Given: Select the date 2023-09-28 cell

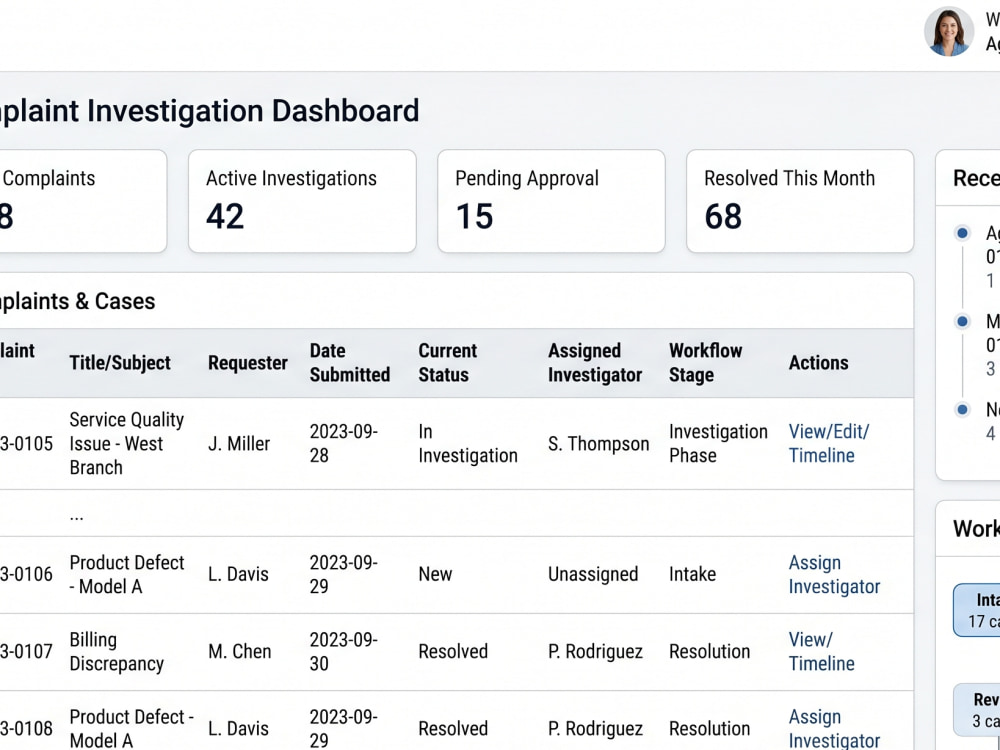Looking at the screenshot, I should (344, 443).
